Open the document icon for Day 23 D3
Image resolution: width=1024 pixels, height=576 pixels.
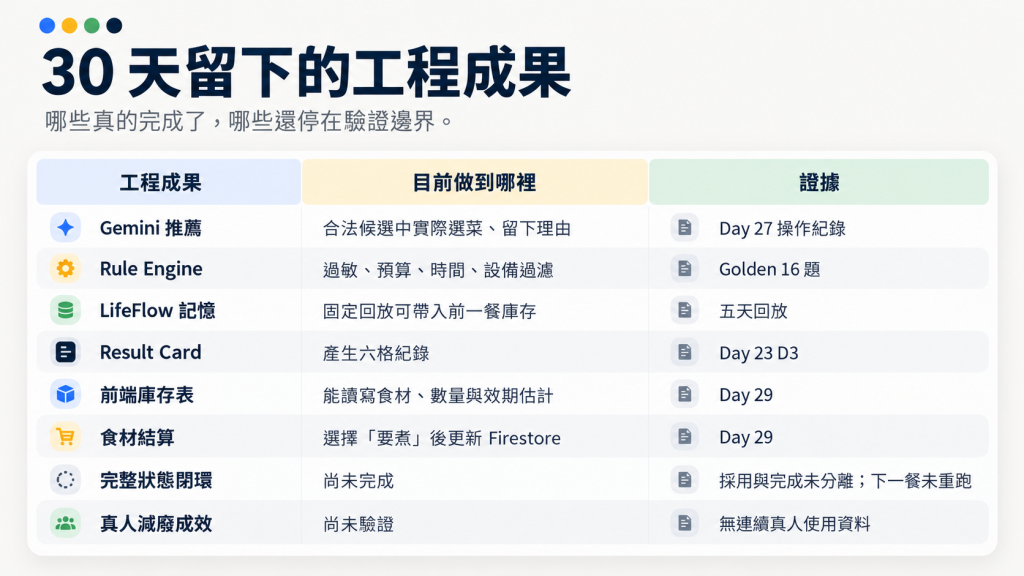click(x=684, y=352)
